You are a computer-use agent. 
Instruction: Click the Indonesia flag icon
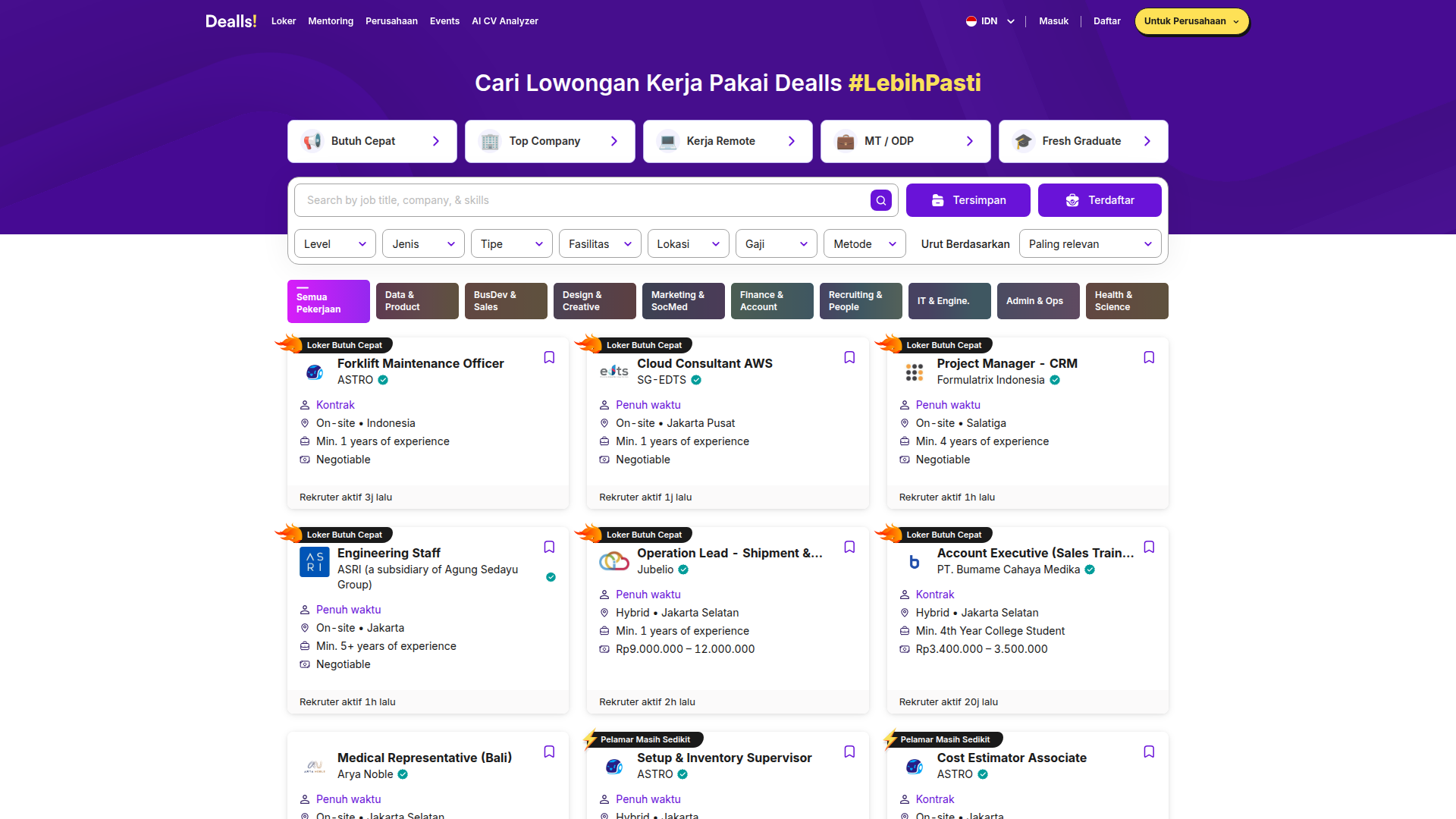(971, 21)
